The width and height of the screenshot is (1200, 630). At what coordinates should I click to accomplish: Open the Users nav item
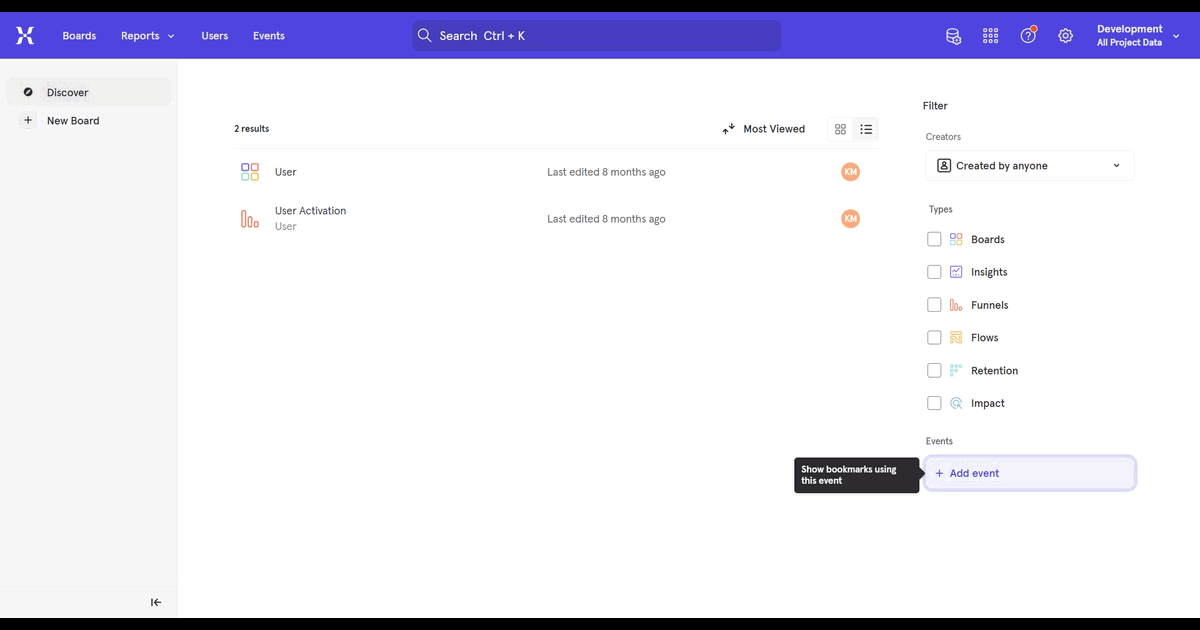pos(214,36)
